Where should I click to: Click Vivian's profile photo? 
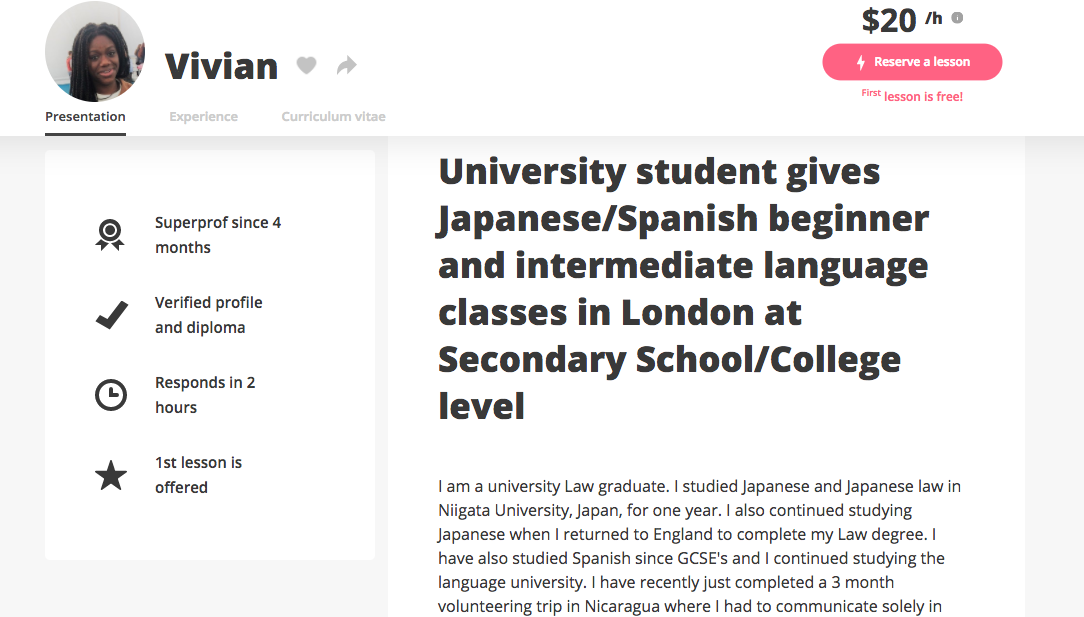[x=94, y=51]
